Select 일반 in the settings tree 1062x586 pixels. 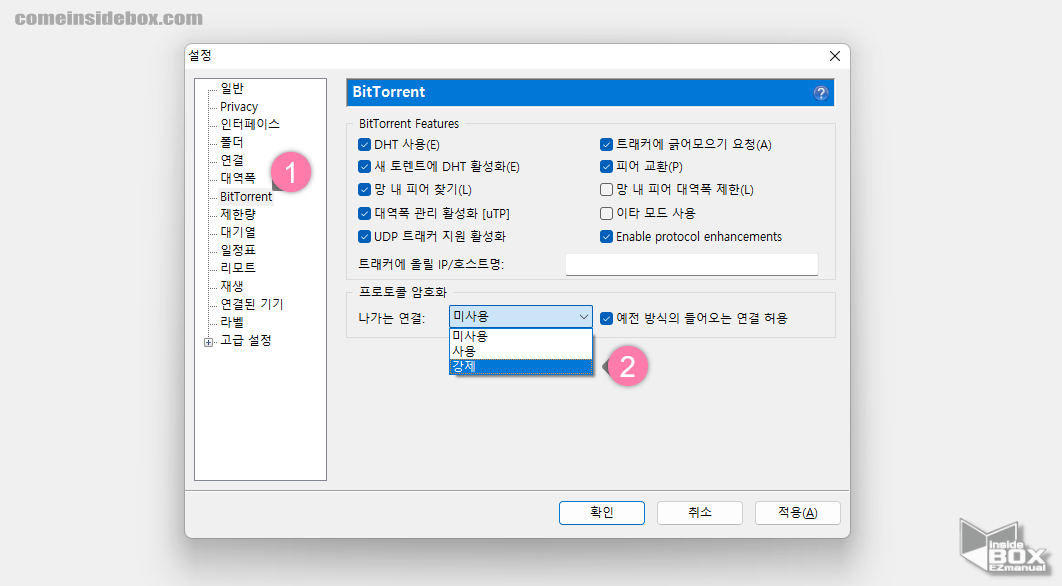[x=232, y=88]
